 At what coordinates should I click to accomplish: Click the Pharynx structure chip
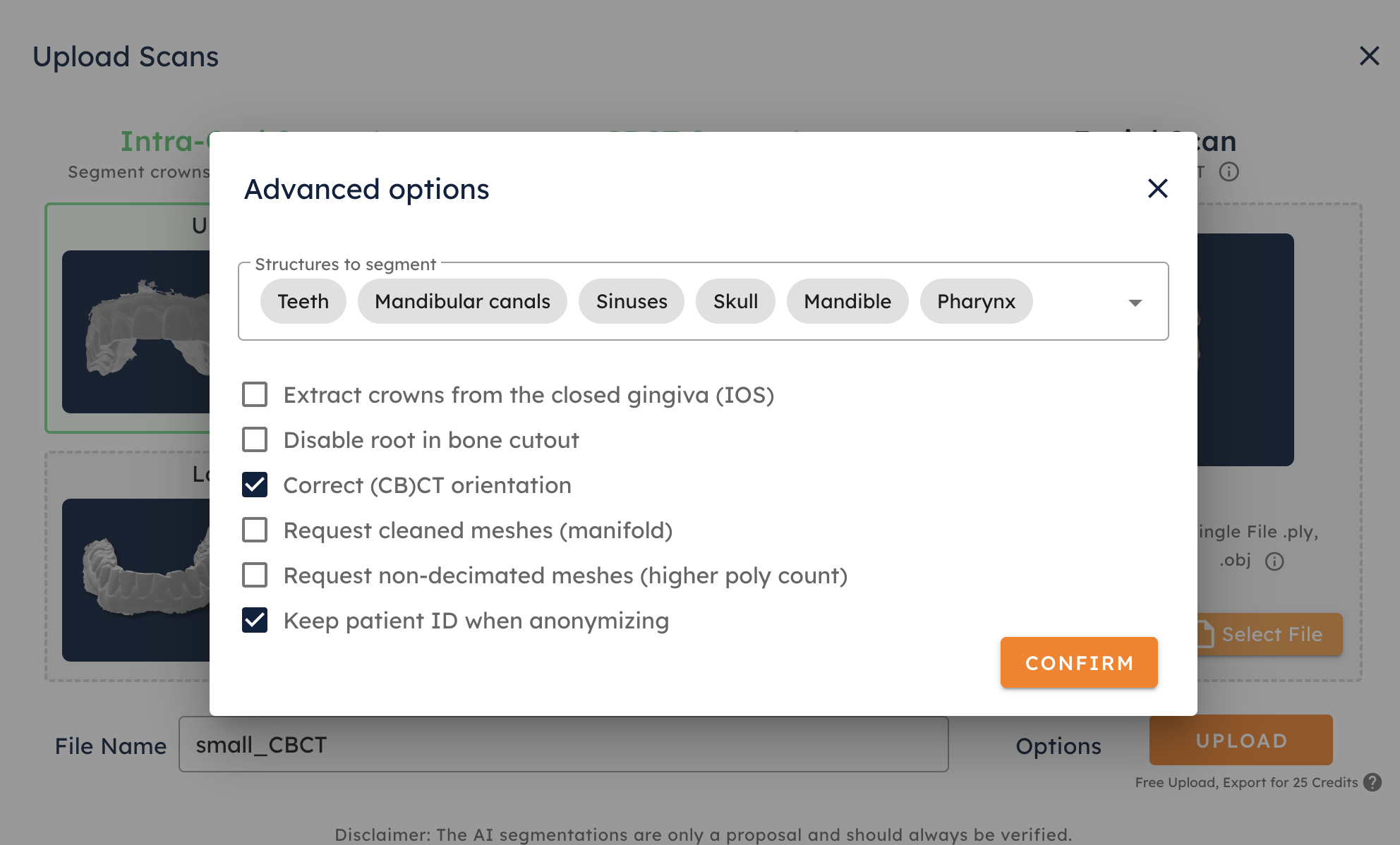[976, 302]
